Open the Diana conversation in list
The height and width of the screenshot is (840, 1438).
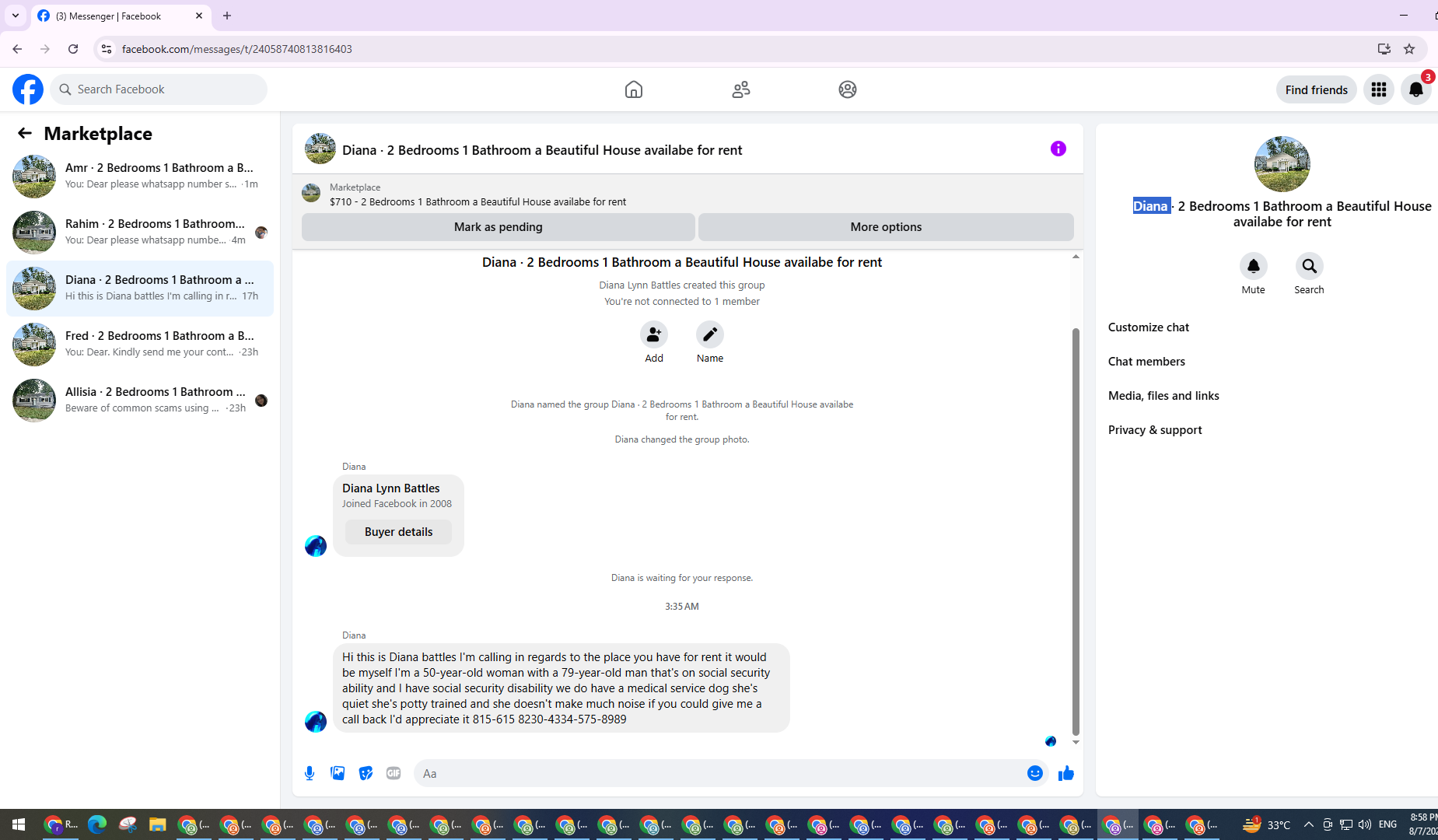click(x=140, y=289)
